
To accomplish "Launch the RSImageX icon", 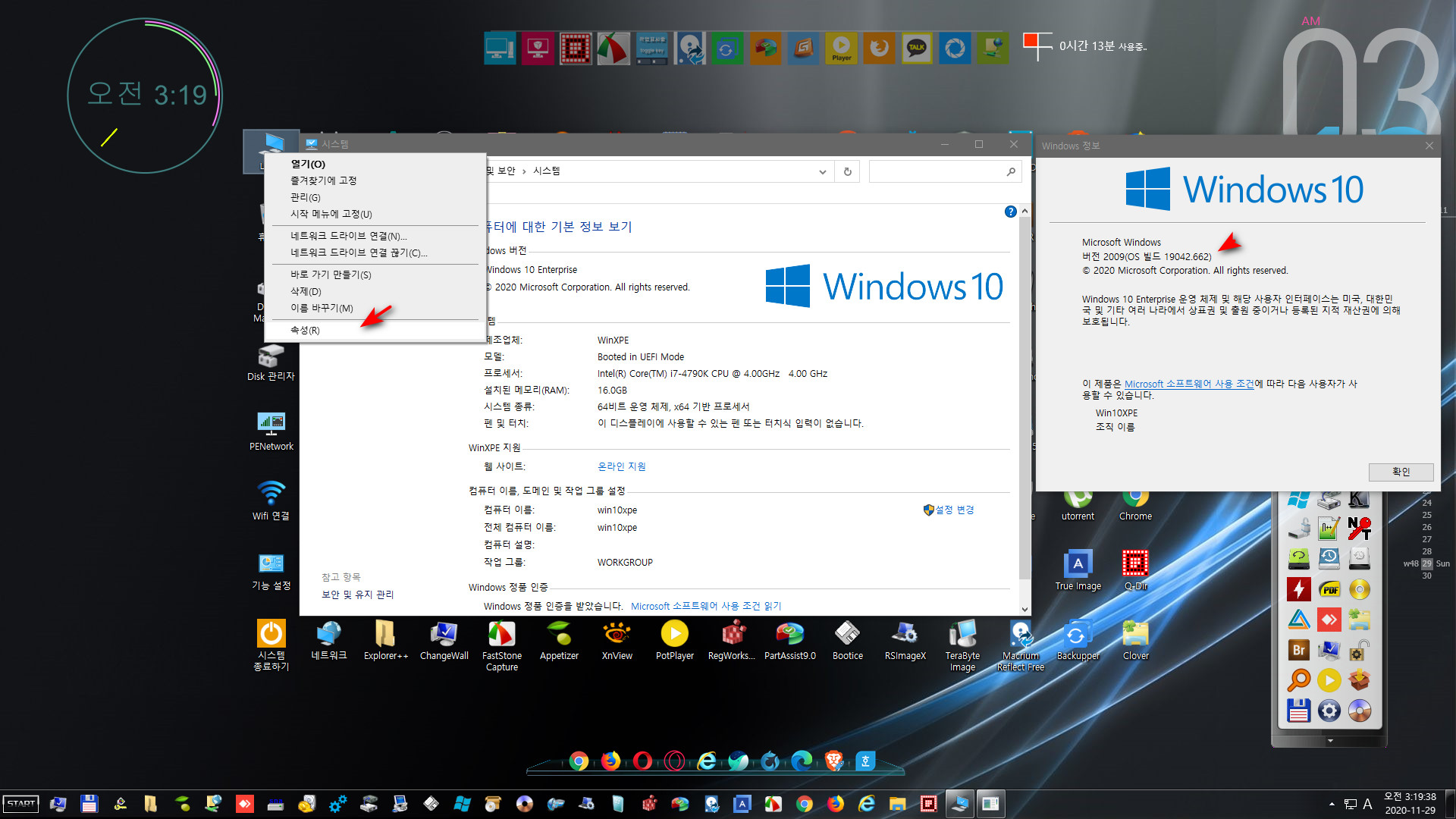I will click(x=905, y=640).
